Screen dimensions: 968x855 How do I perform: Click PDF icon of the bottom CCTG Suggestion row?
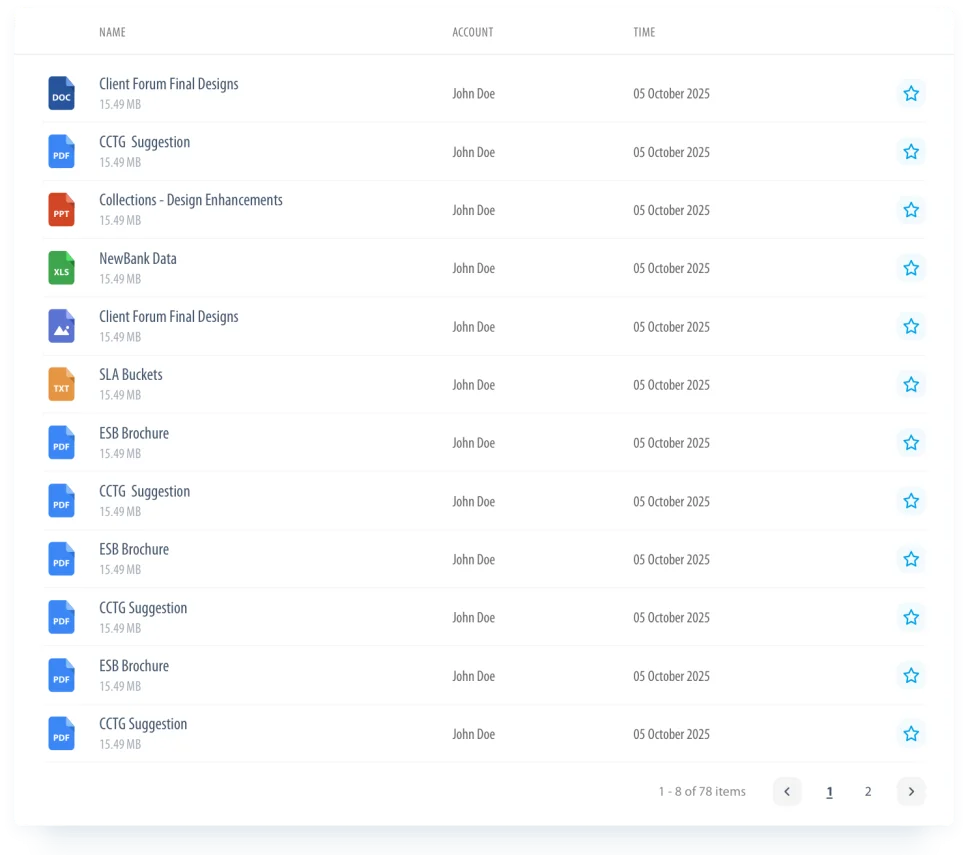pos(61,734)
